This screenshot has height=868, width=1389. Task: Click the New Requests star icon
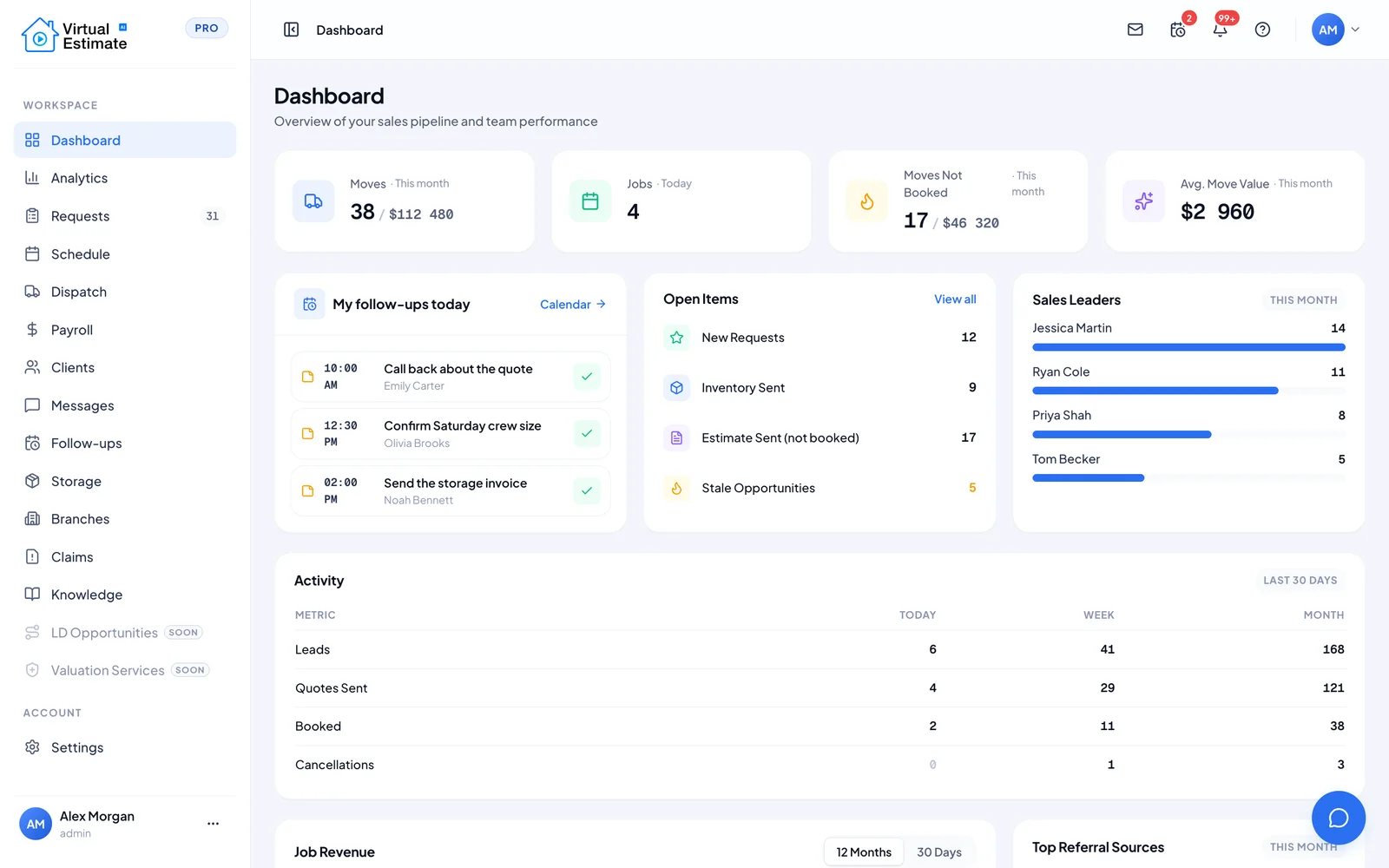point(677,338)
